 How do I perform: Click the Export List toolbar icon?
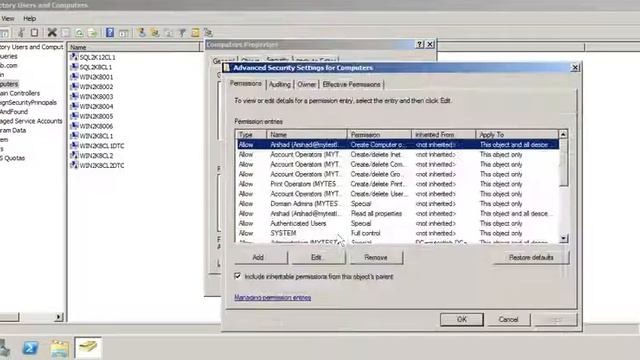click(x=93, y=33)
